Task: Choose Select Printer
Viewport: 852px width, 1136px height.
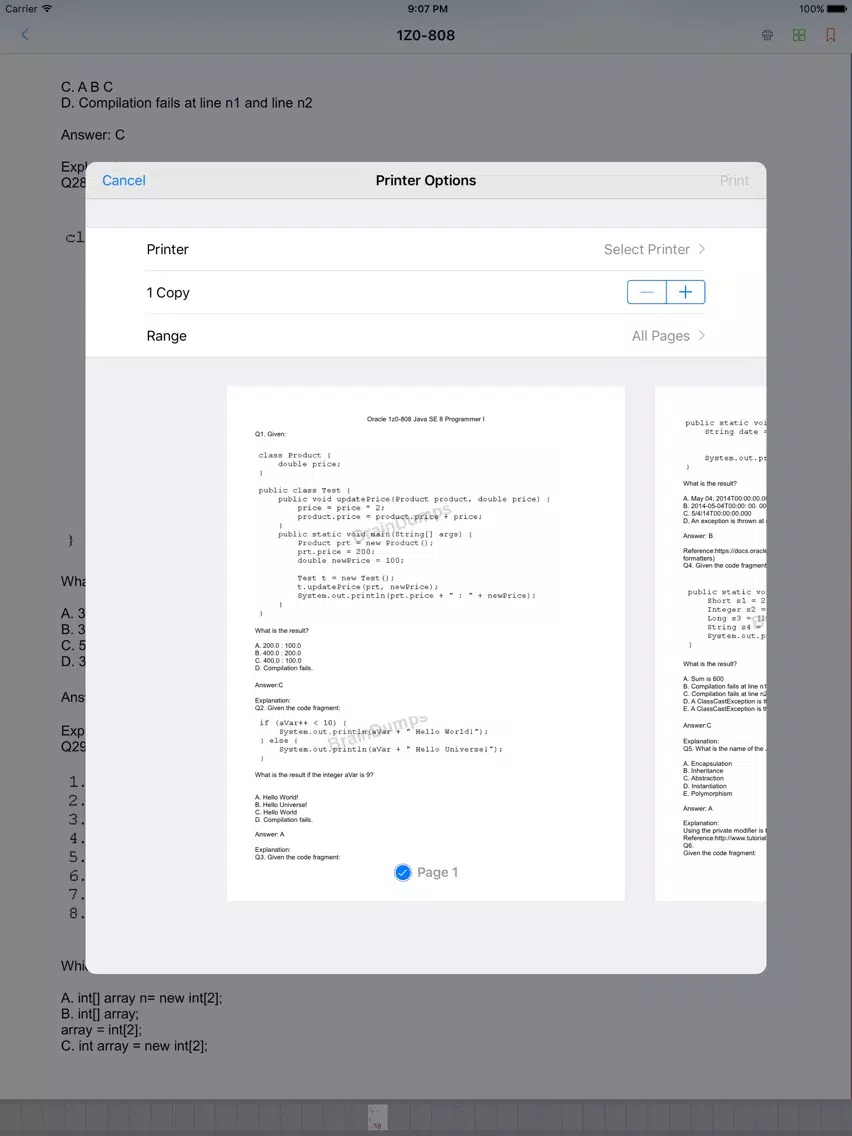Action: tap(646, 249)
